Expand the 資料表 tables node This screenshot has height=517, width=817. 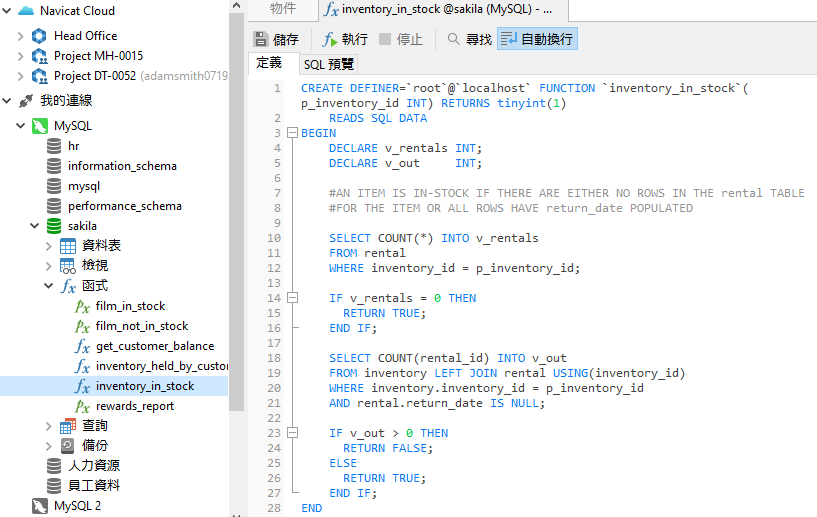point(49,246)
